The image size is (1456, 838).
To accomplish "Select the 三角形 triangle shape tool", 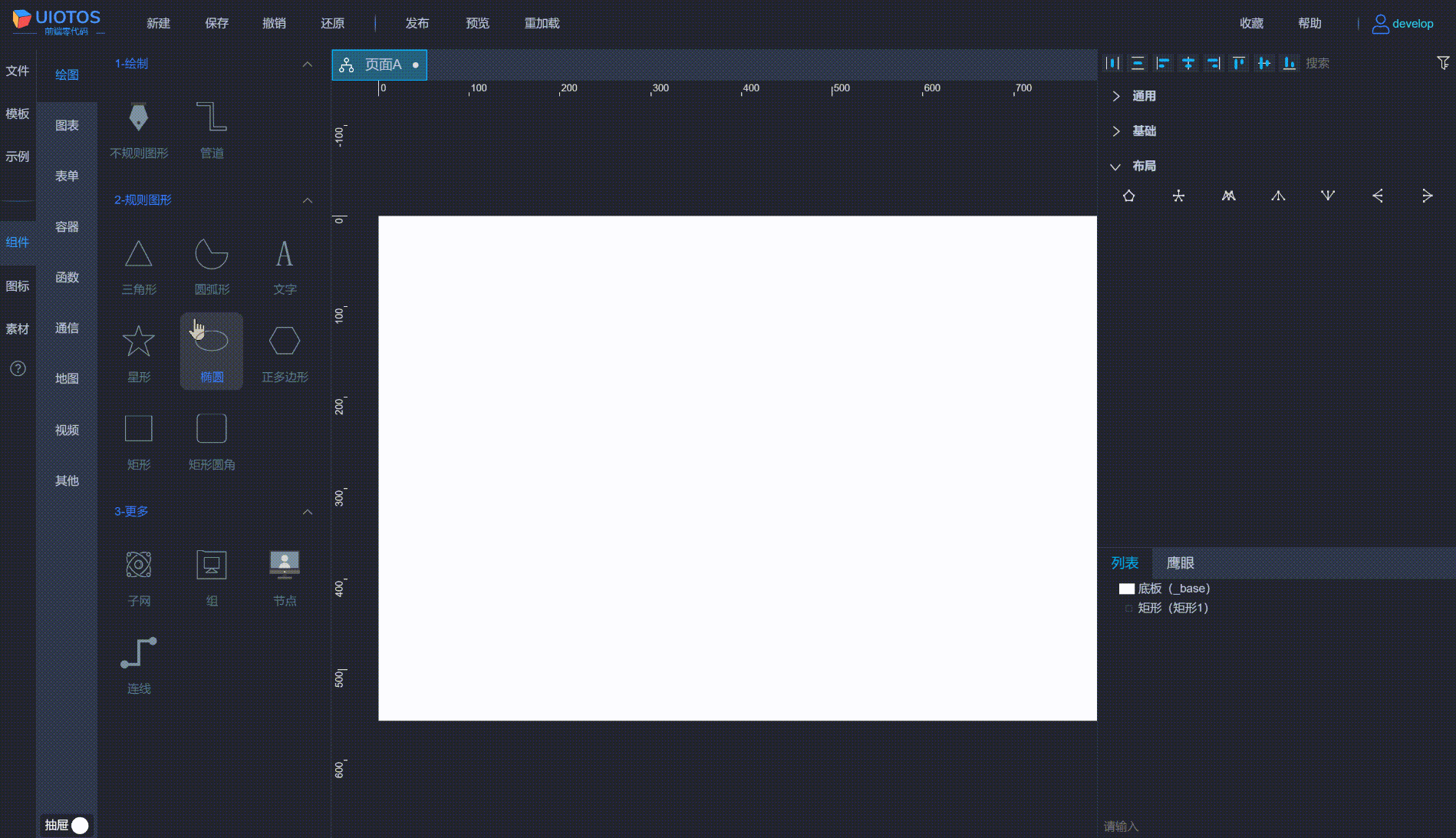I will pos(138,265).
